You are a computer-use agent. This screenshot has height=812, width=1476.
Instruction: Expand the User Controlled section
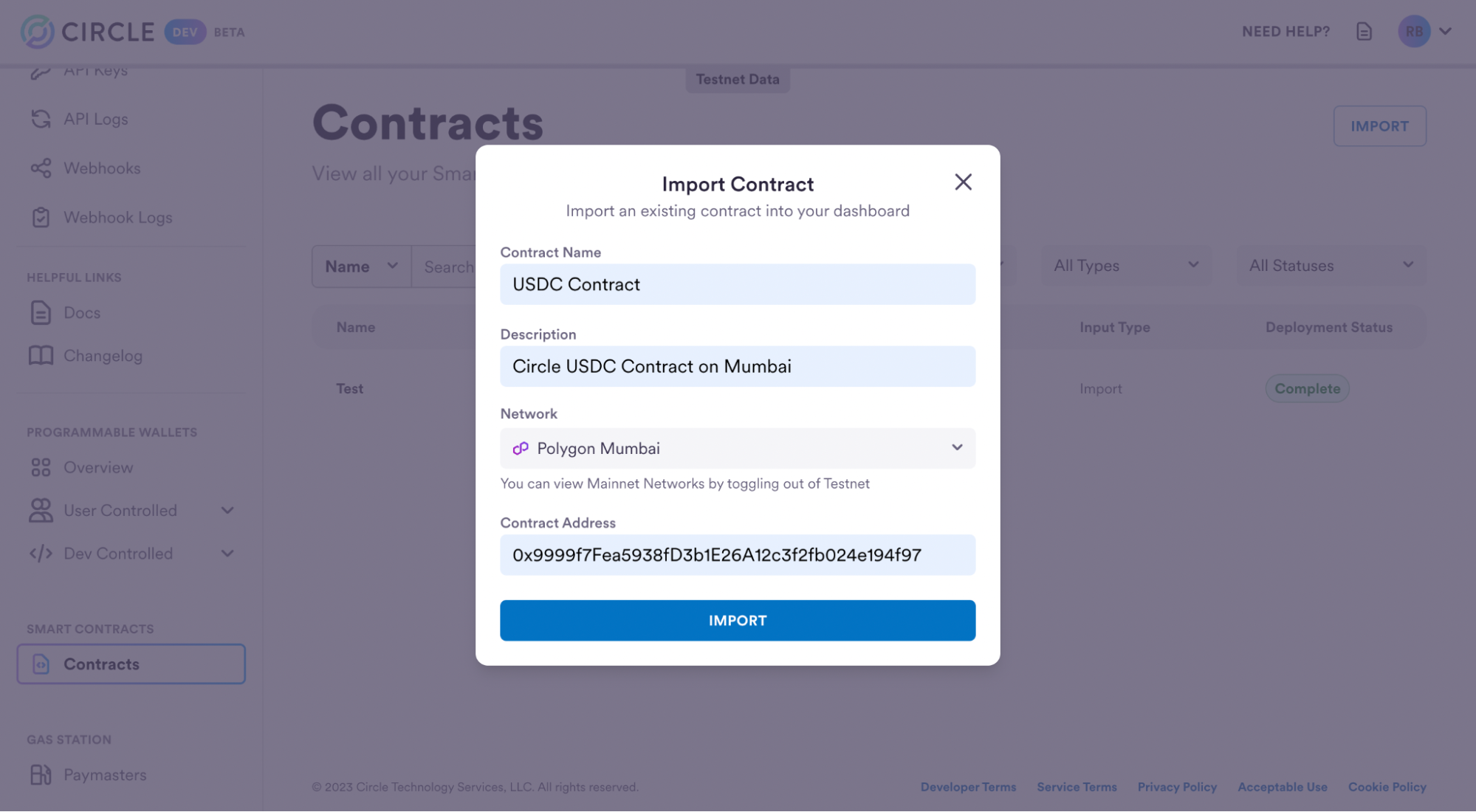click(x=227, y=510)
